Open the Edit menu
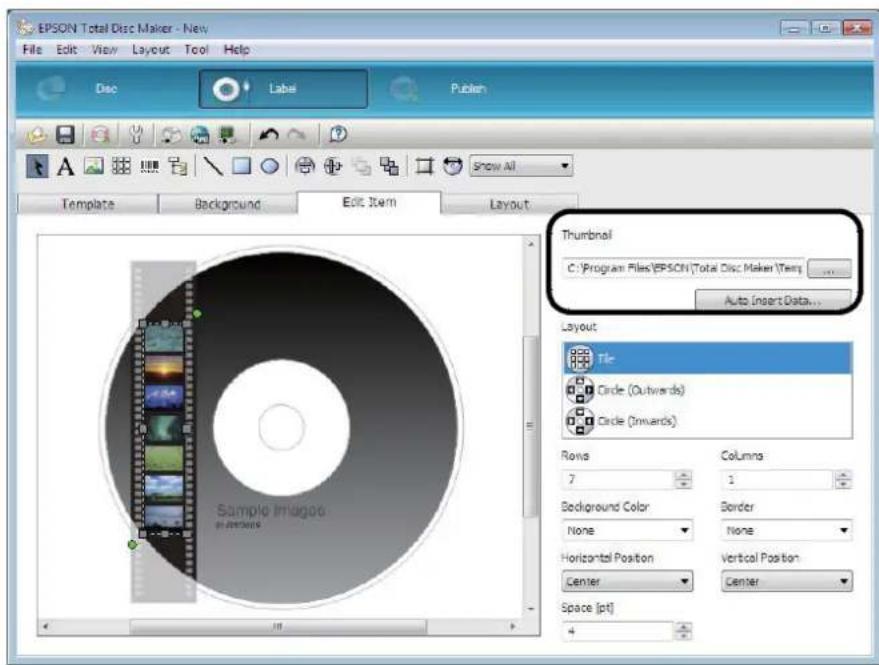The width and height of the screenshot is (879, 665). 66,49
